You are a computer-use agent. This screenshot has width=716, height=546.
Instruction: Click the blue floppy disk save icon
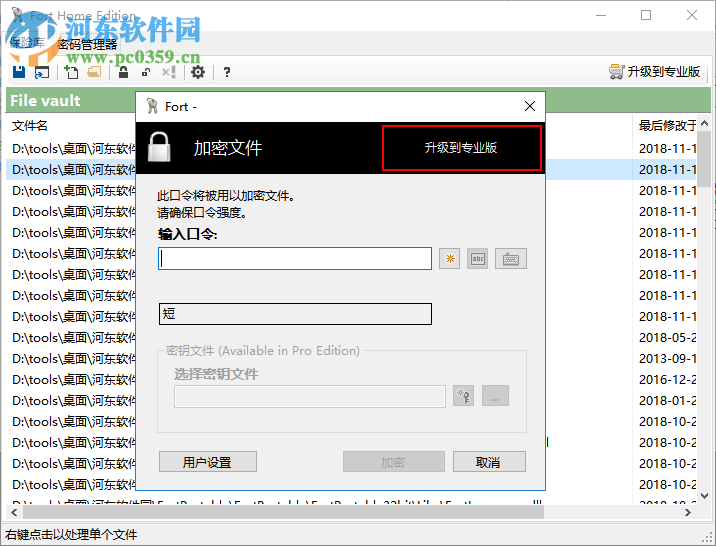19,72
